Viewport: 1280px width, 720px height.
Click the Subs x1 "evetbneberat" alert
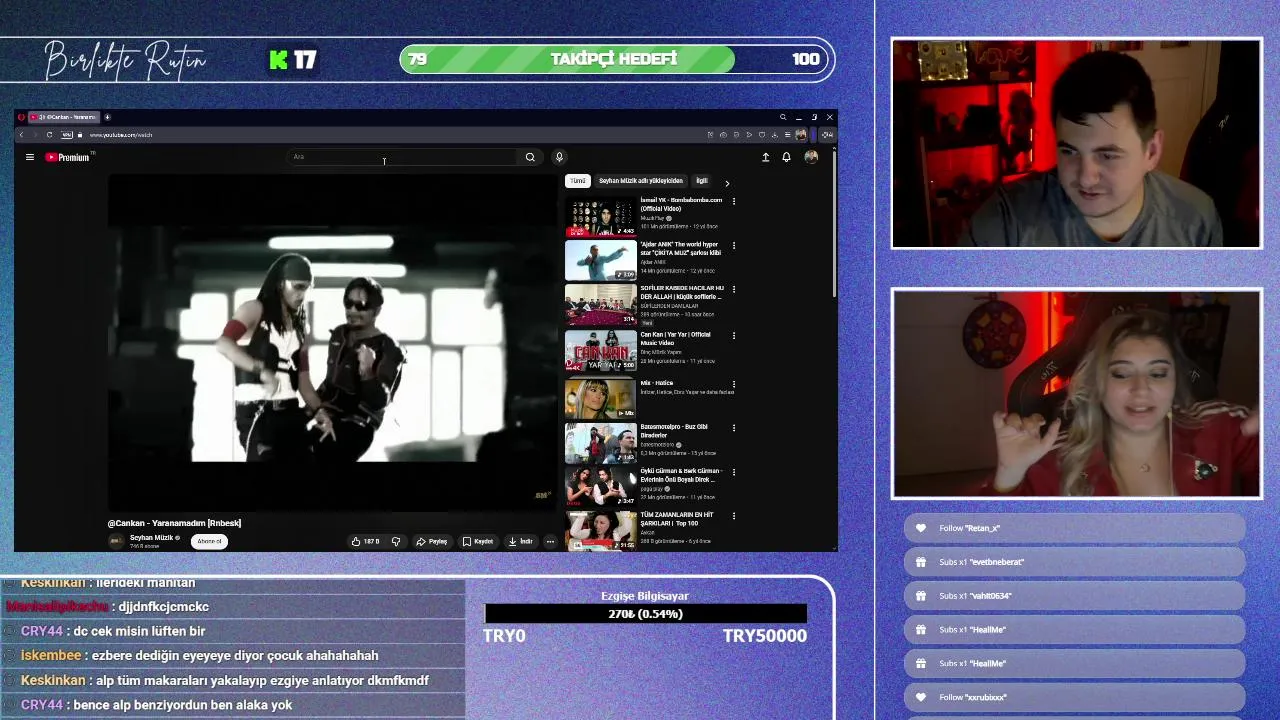[1075, 562]
